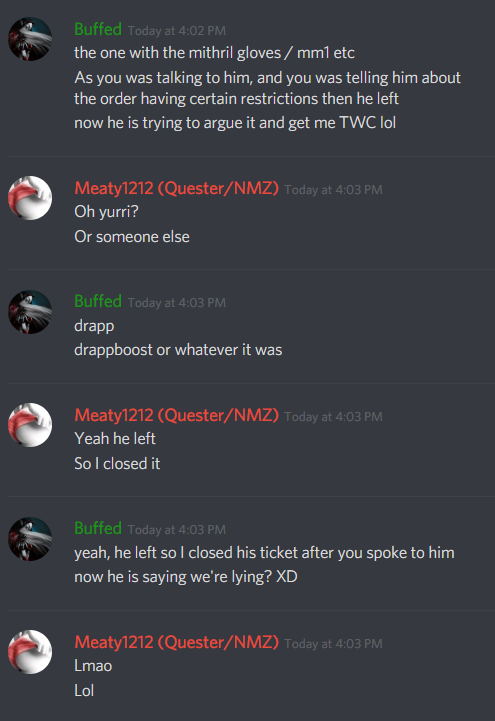Click the Buffed username above 'mithril gloves' message
Viewport: 495px width, 721px height.
pyautogui.click(x=98, y=29)
